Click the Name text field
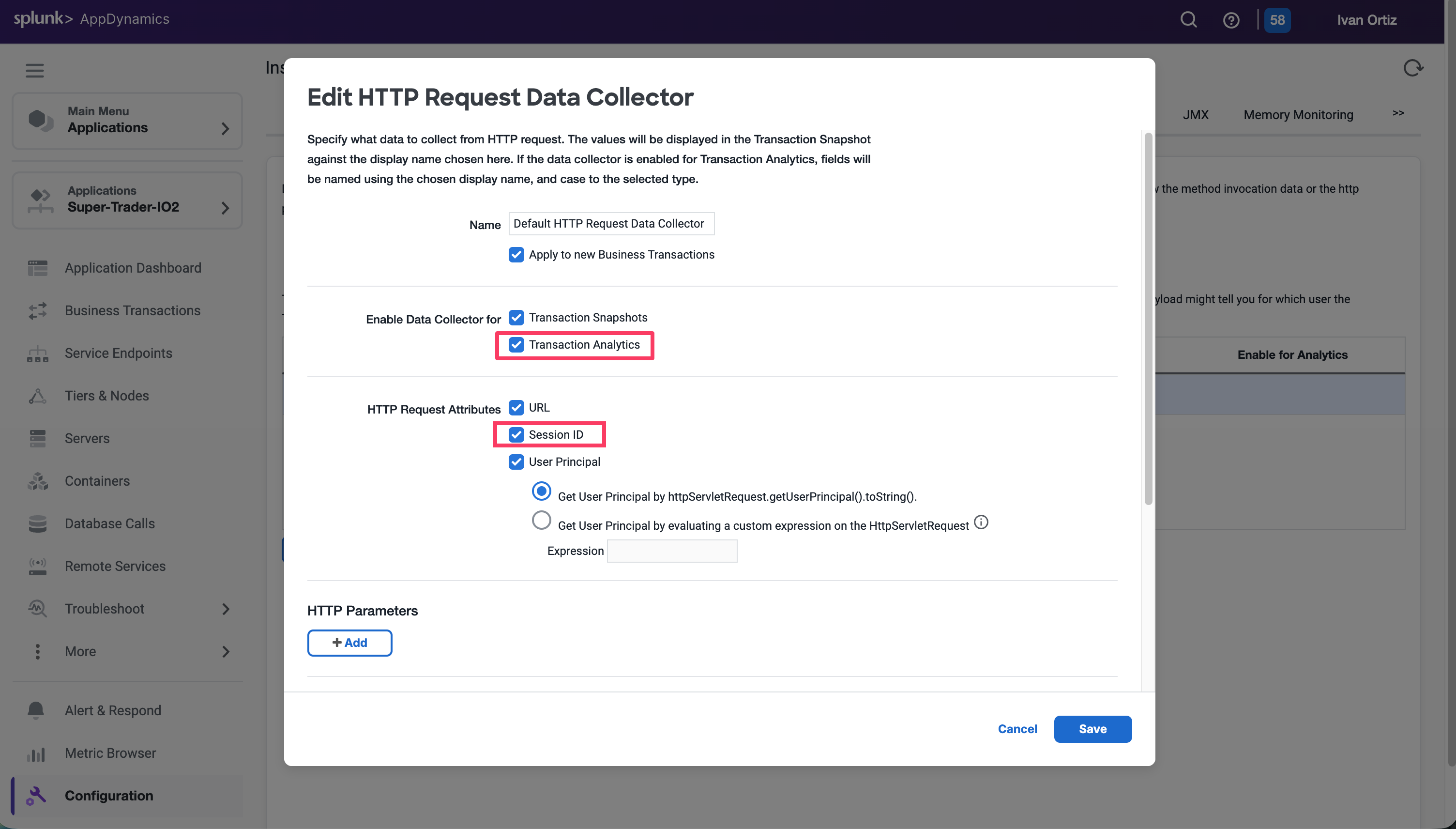This screenshot has height=829, width=1456. pyautogui.click(x=611, y=224)
